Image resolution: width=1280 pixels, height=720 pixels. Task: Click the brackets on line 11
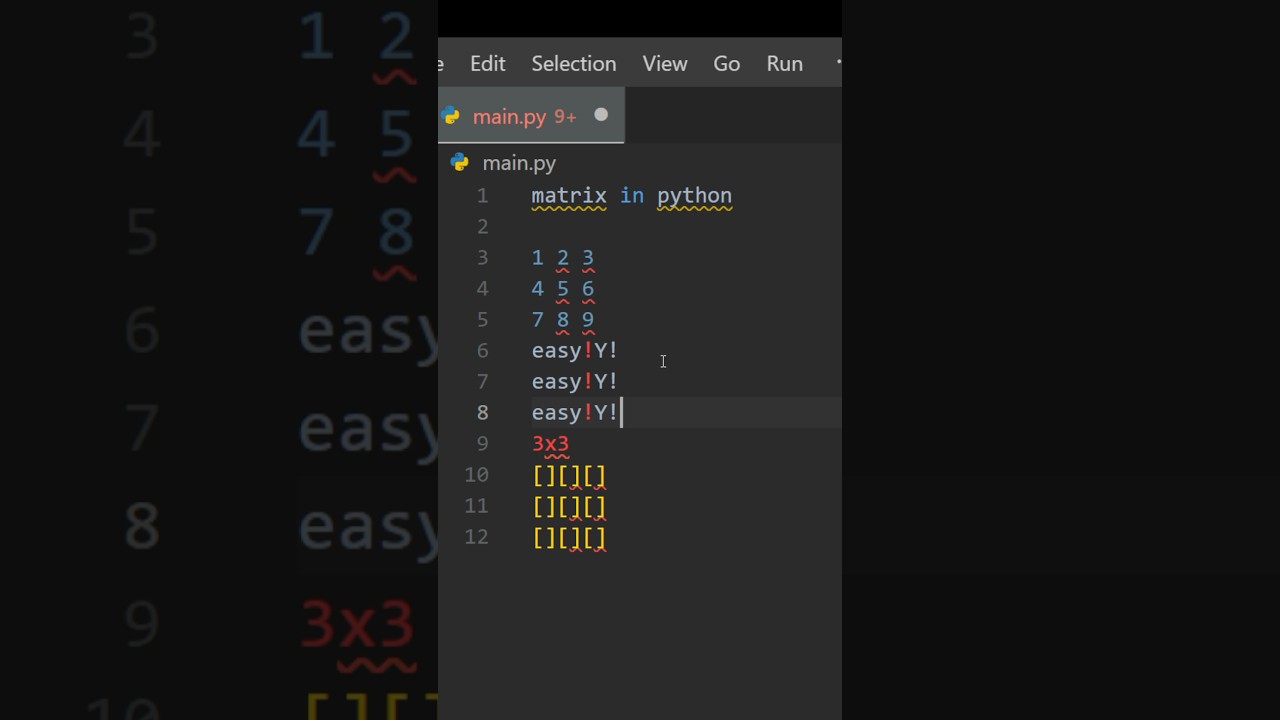569,506
